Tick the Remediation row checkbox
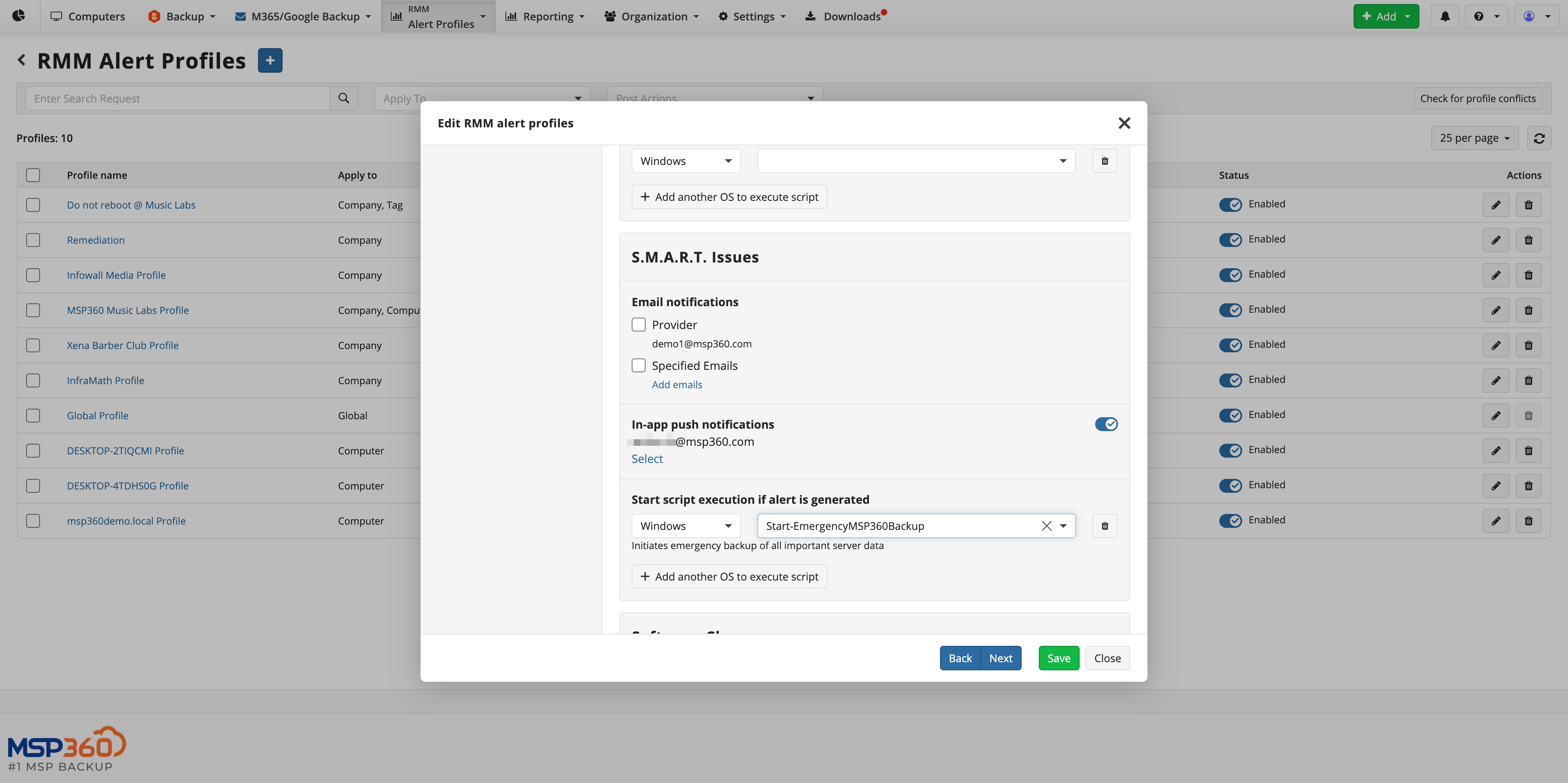Screen dimensions: 1568x783 [33, 240]
